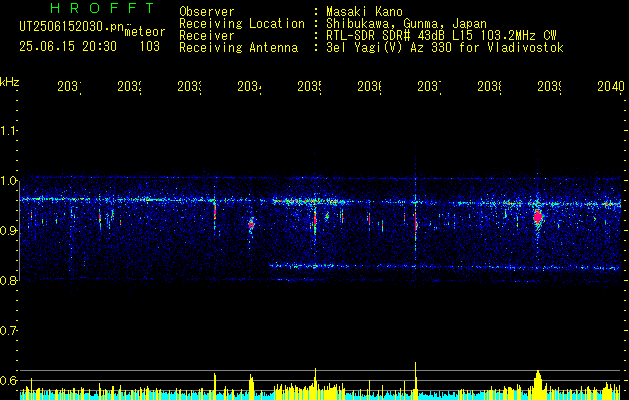Click the 'Receiving Location' label
The image size is (629, 400).
(242, 24)
